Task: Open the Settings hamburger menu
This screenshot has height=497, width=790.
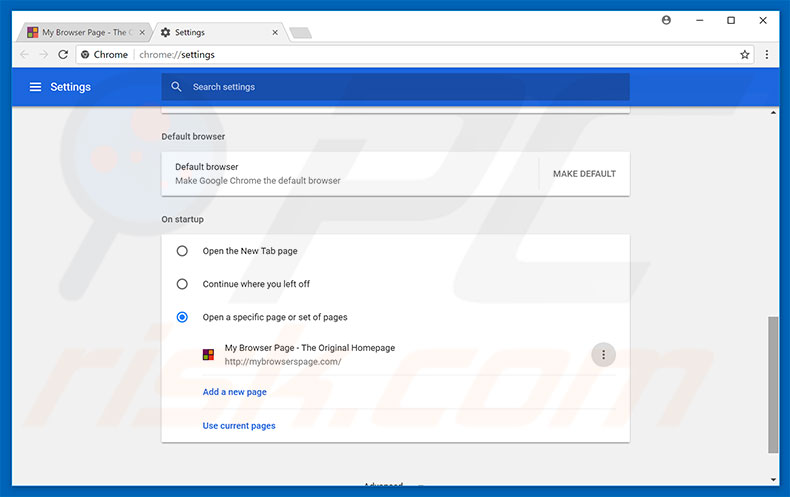Action: (x=35, y=87)
